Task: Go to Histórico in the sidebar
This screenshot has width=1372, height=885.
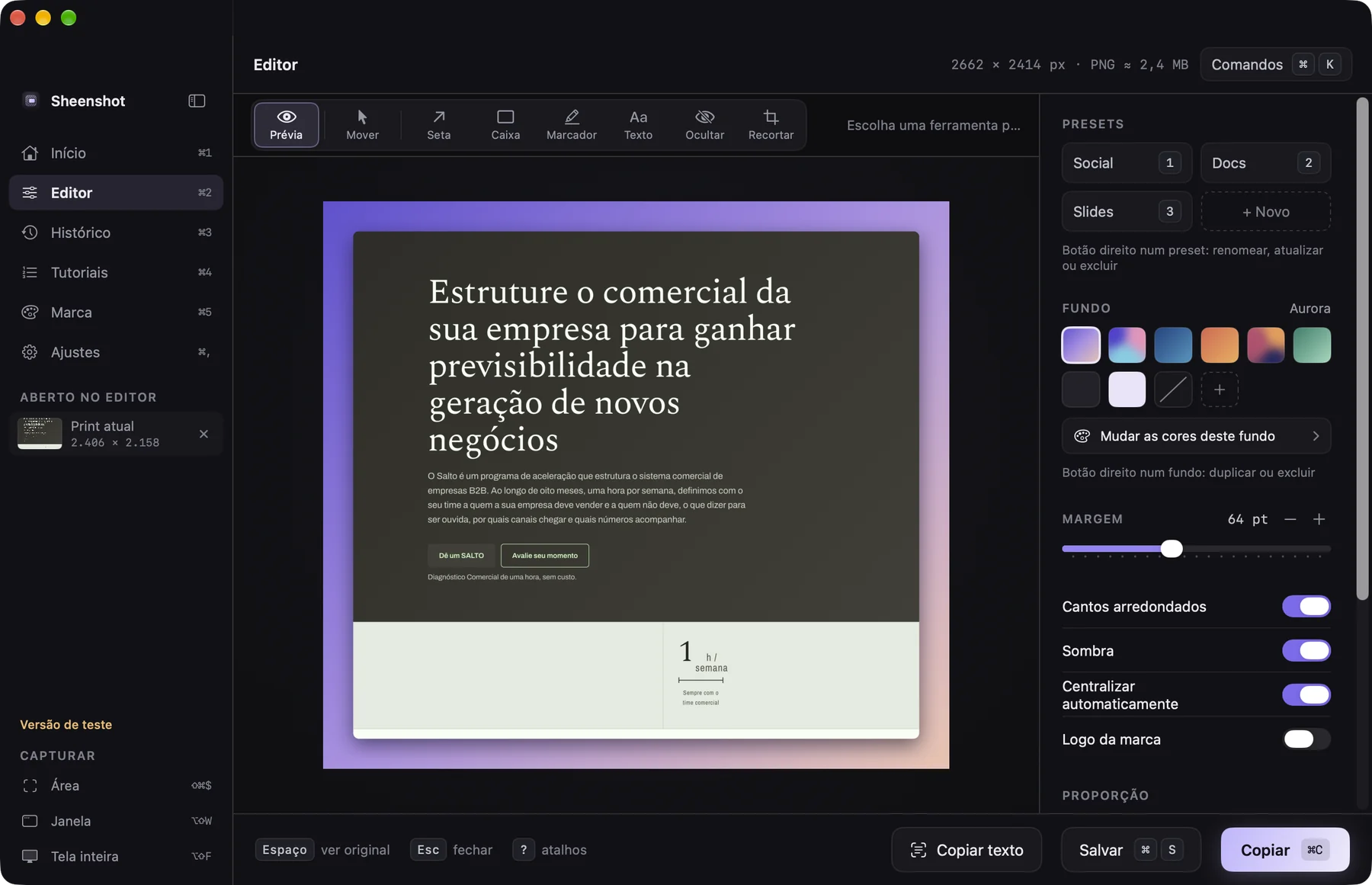Action: (116, 232)
